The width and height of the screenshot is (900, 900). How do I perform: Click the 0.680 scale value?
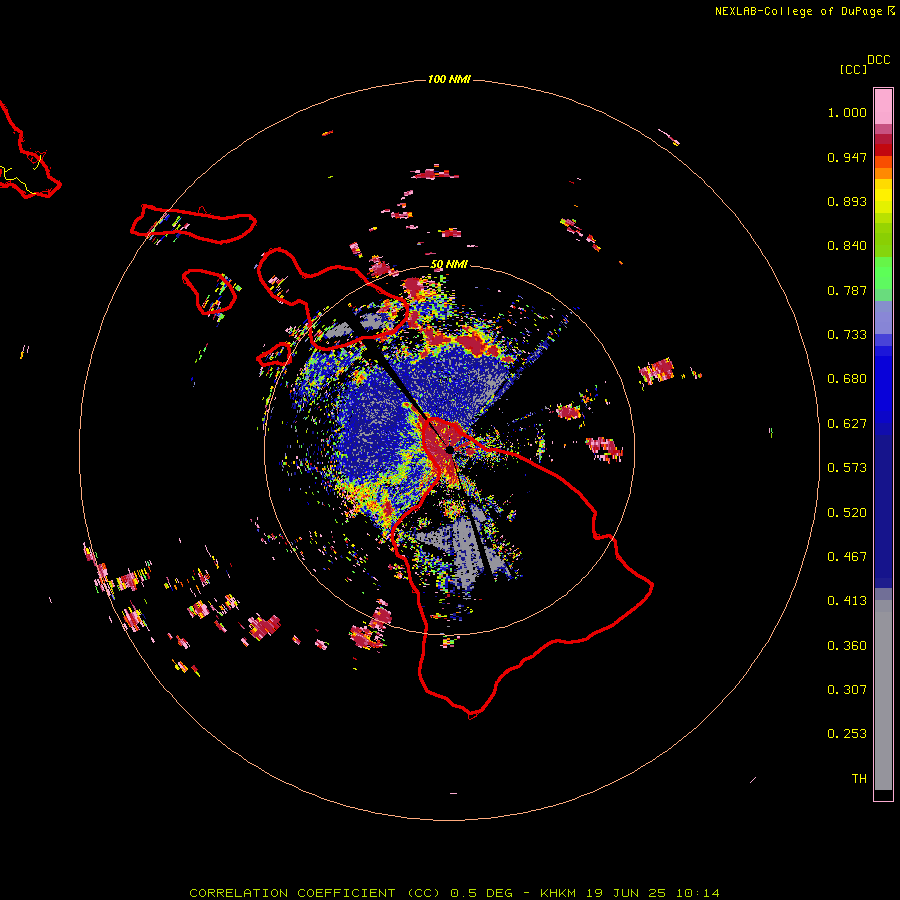click(847, 379)
